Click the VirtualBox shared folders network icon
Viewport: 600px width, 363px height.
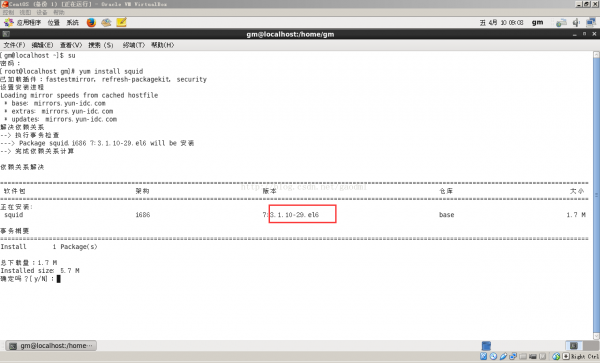[x=513, y=356]
